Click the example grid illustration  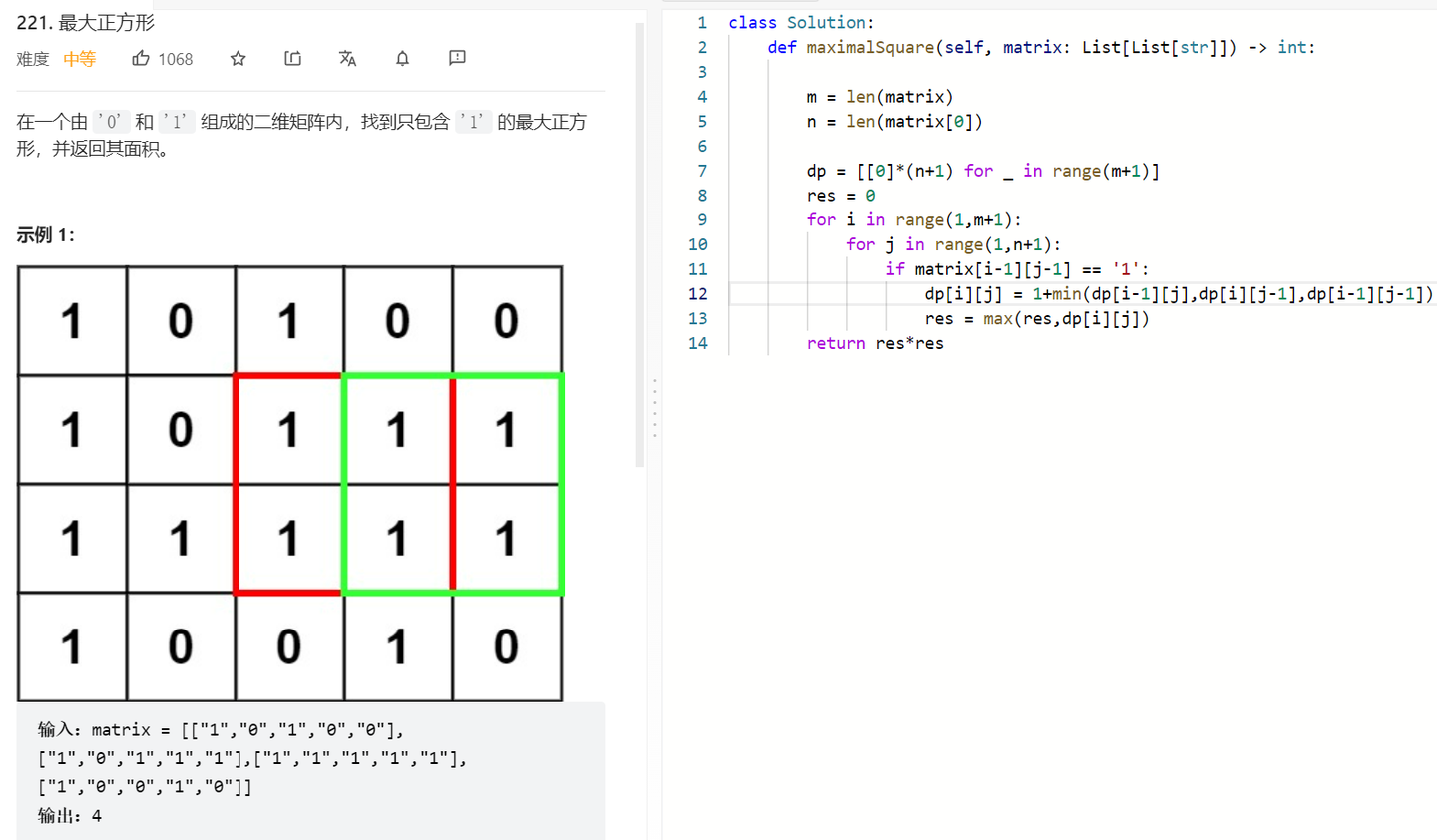point(289,484)
